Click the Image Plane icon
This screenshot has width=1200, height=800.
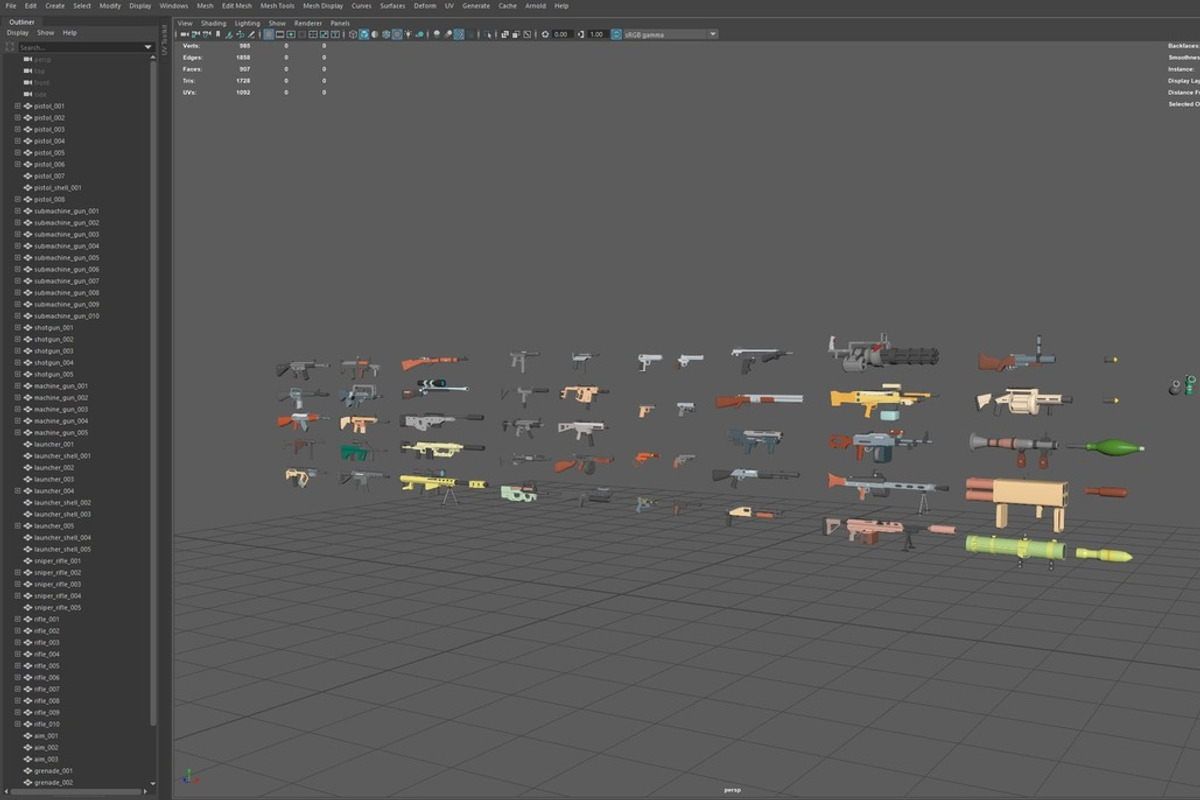click(x=228, y=34)
